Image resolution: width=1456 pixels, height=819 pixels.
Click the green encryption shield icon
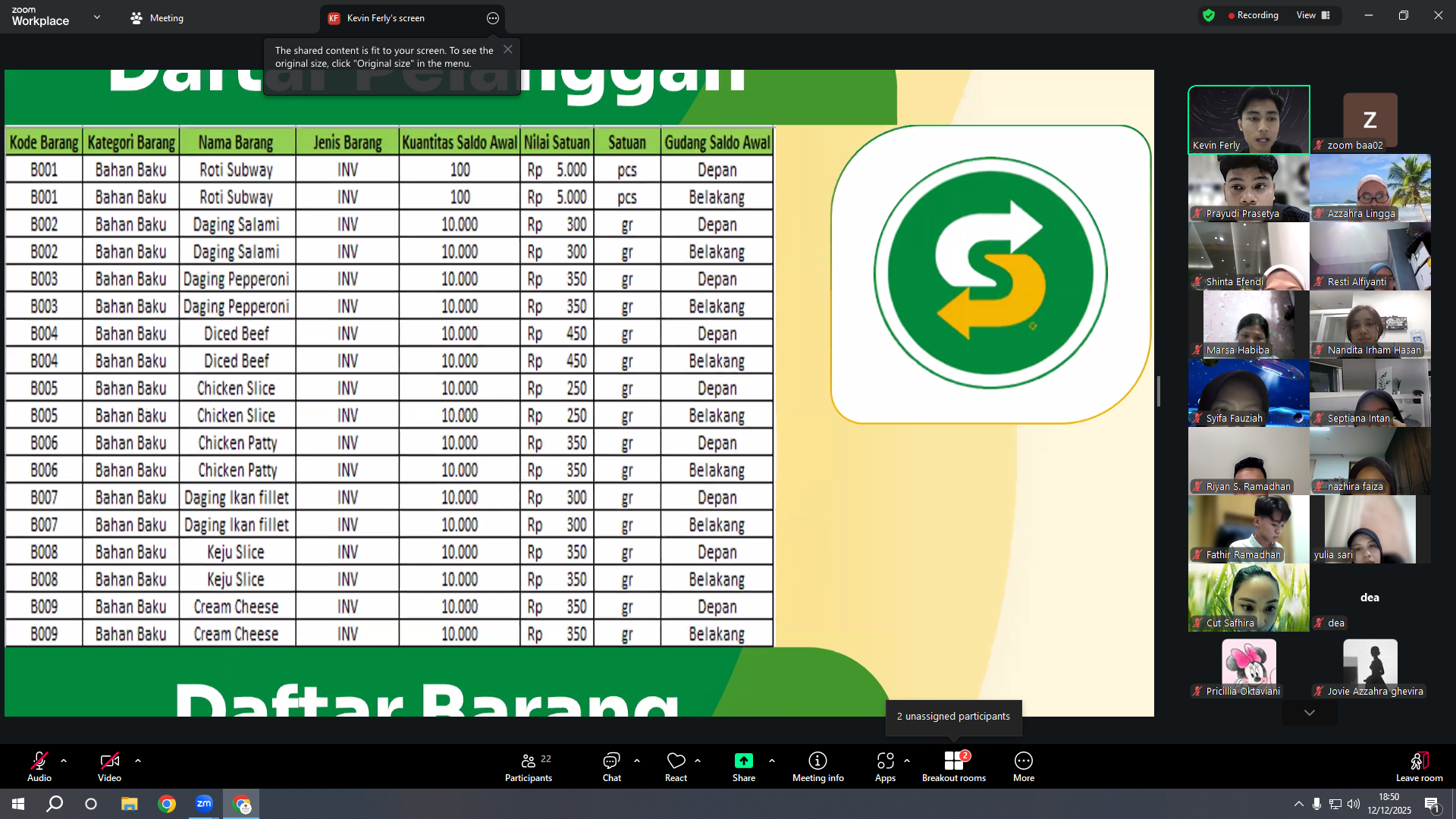[1209, 15]
